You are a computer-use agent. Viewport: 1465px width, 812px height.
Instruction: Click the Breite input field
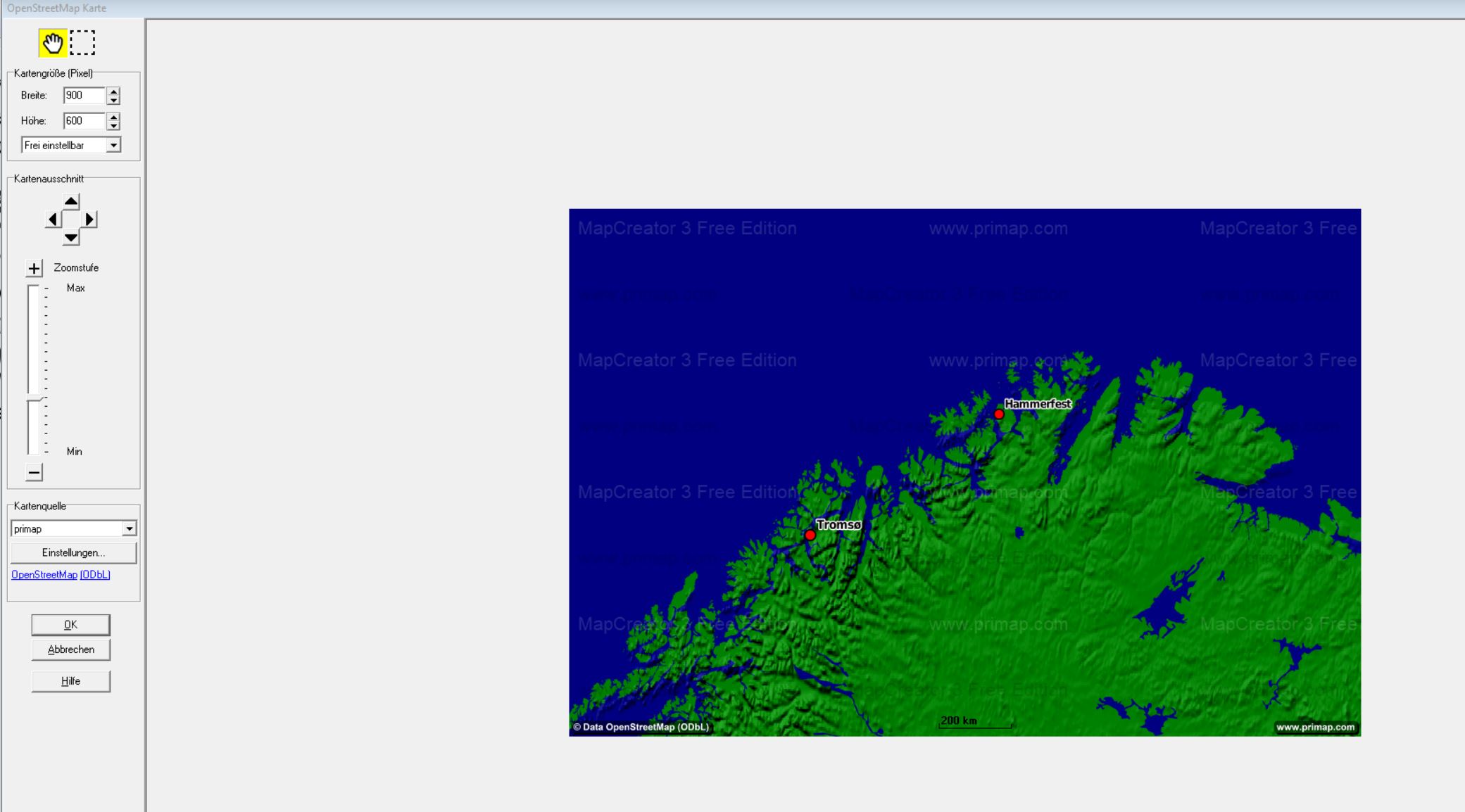[x=83, y=96]
